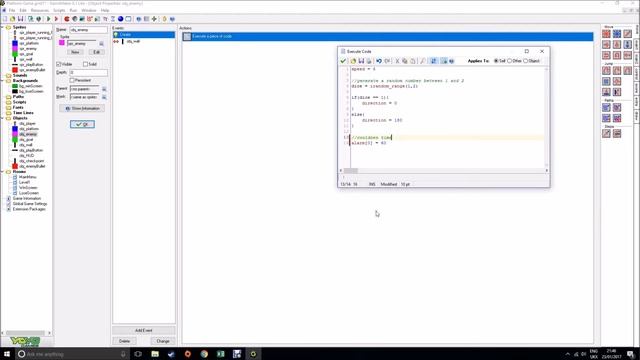Open File Explorer from the Windows taskbar
The image size is (640, 360).
155,354
